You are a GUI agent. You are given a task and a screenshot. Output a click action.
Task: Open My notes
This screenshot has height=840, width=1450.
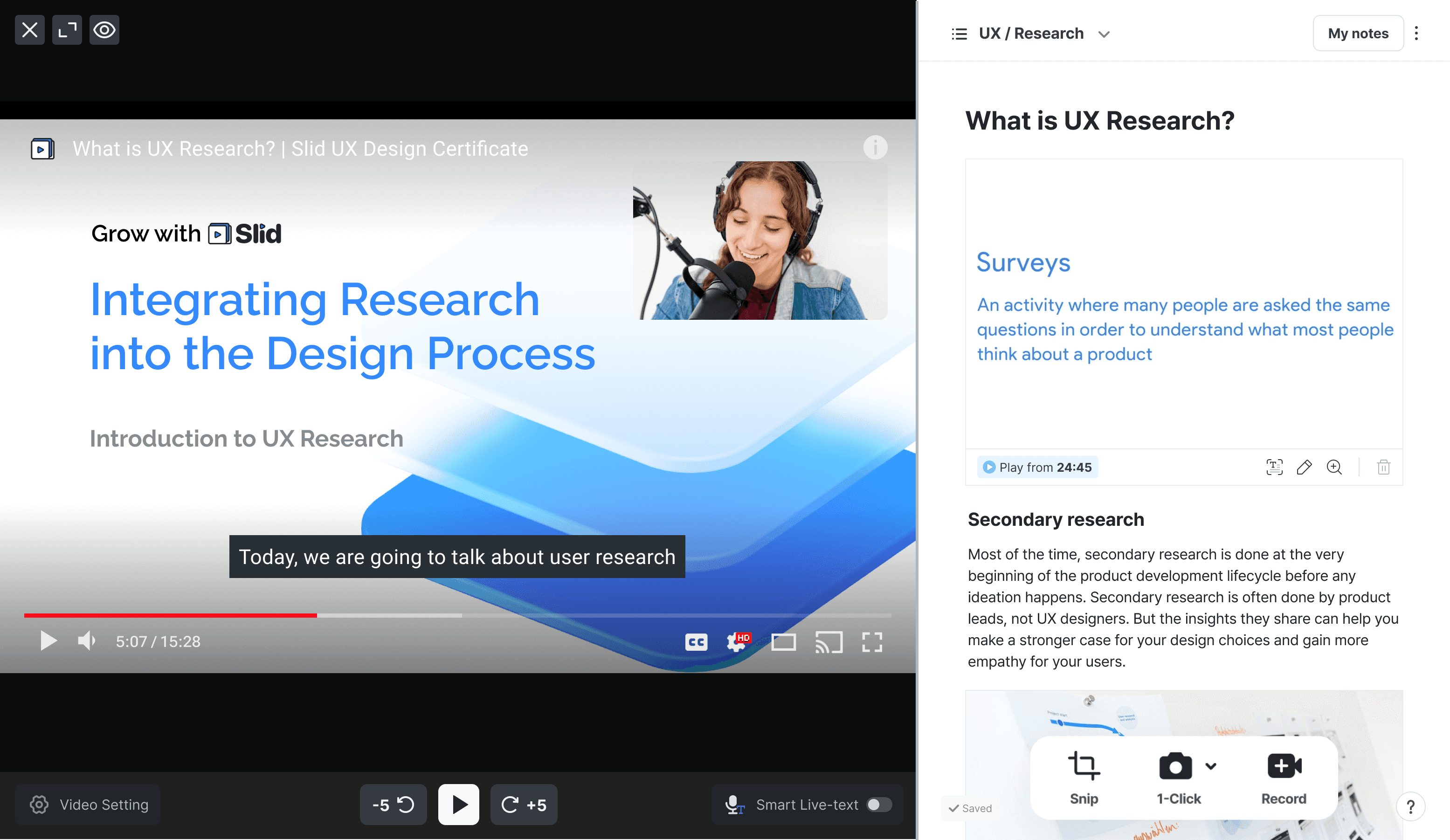1358,34
